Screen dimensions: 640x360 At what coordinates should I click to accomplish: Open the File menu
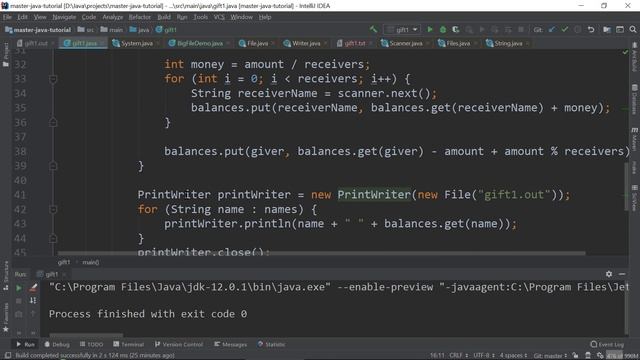click(x=7, y=17)
